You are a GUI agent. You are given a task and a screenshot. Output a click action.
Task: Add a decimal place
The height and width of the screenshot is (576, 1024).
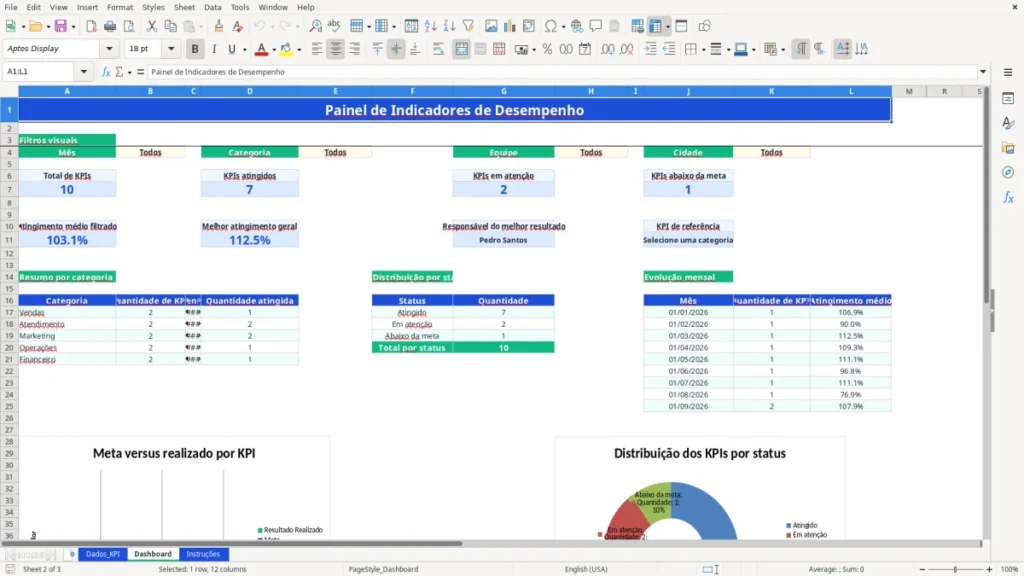click(x=608, y=49)
